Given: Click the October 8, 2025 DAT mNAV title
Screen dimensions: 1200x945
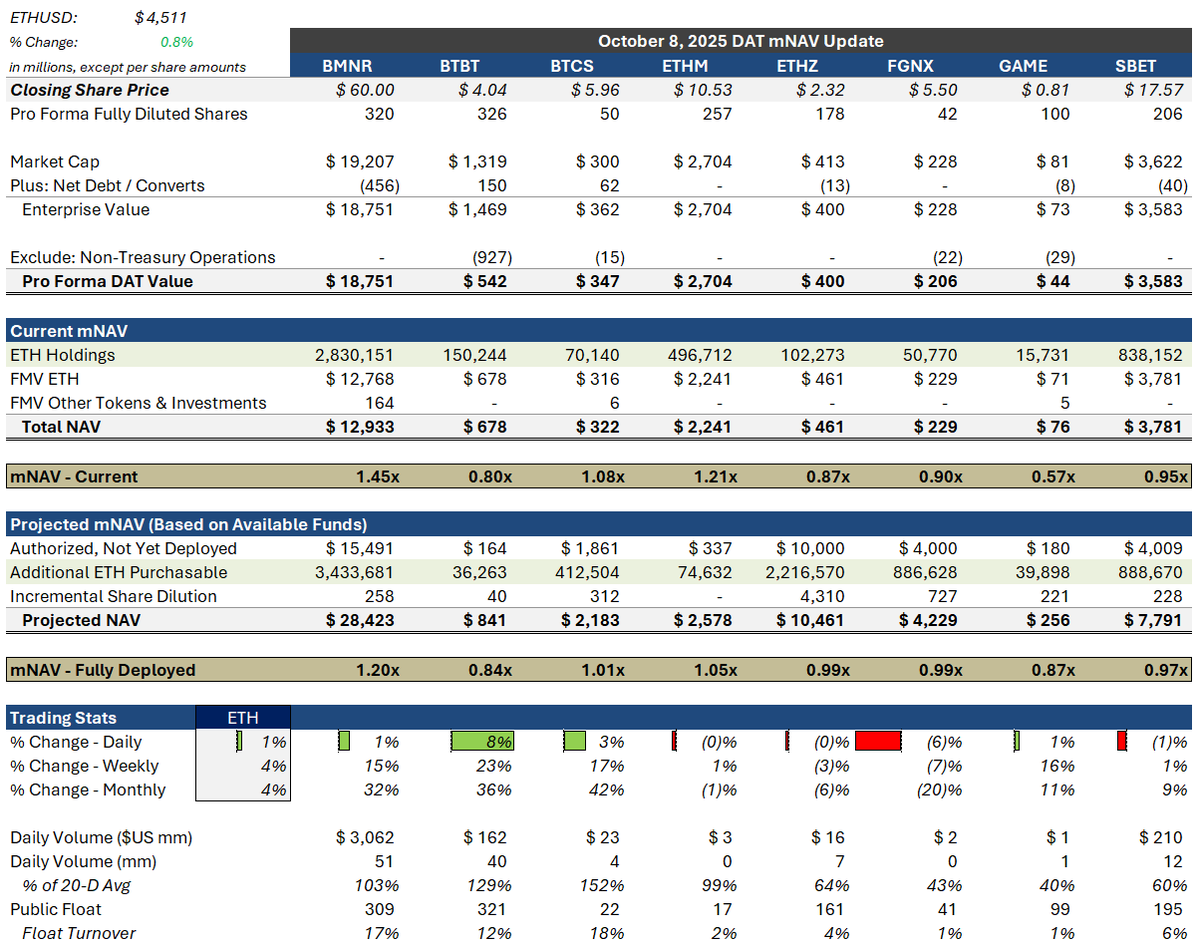Looking at the screenshot, I should [x=740, y=41].
